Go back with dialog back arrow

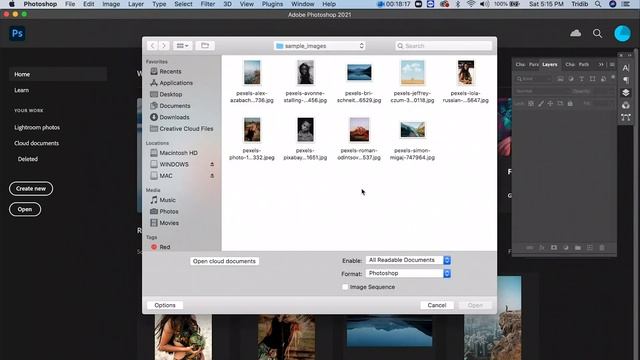coord(153,46)
